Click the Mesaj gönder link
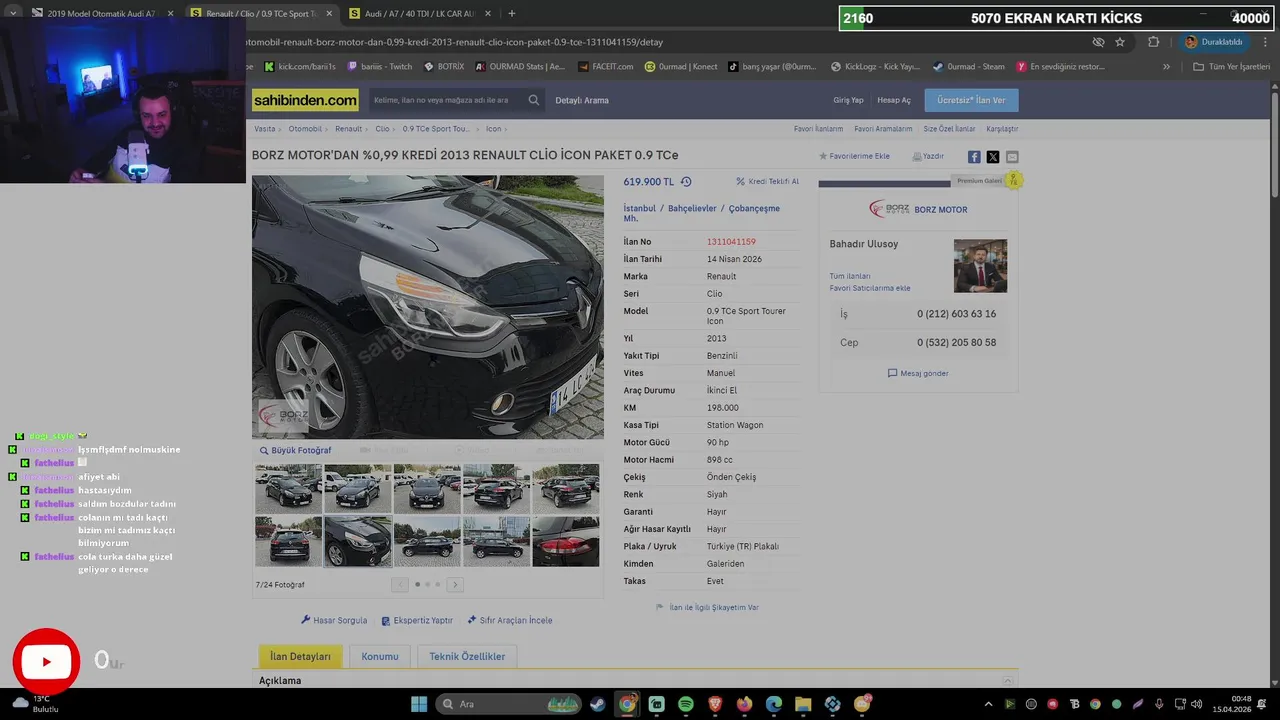 coord(918,373)
